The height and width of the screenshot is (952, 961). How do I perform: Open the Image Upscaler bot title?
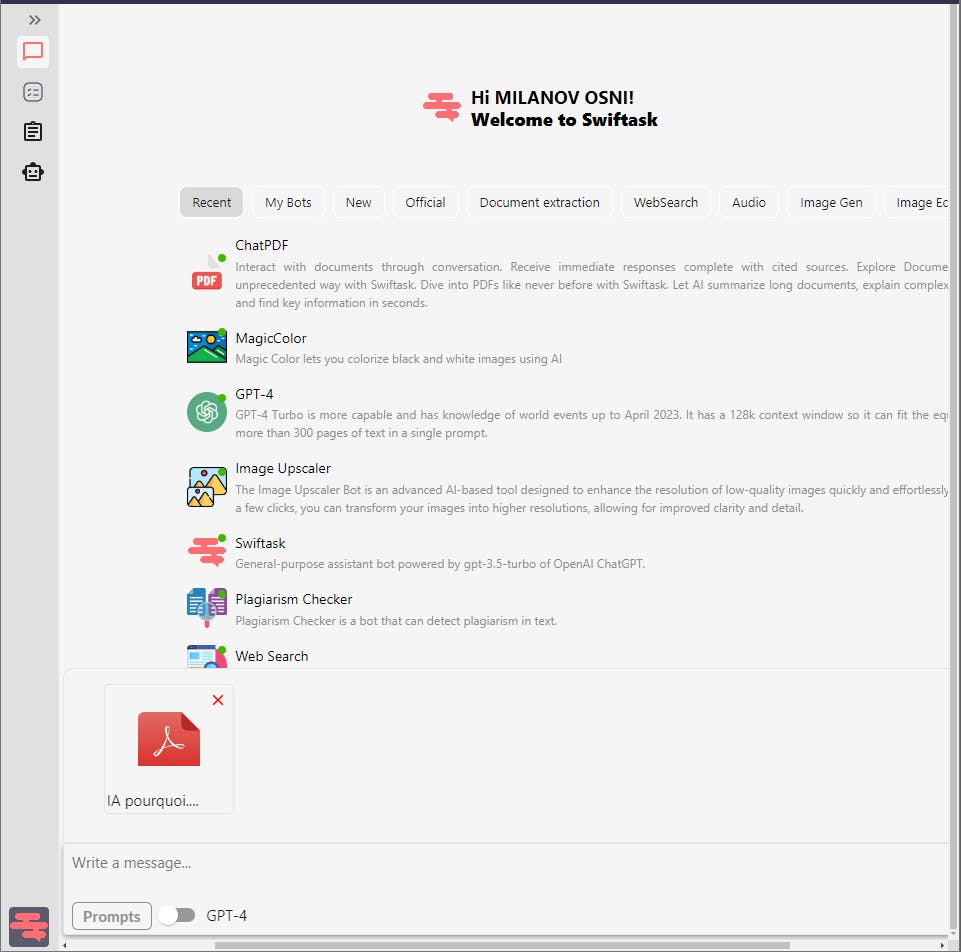(283, 468)
